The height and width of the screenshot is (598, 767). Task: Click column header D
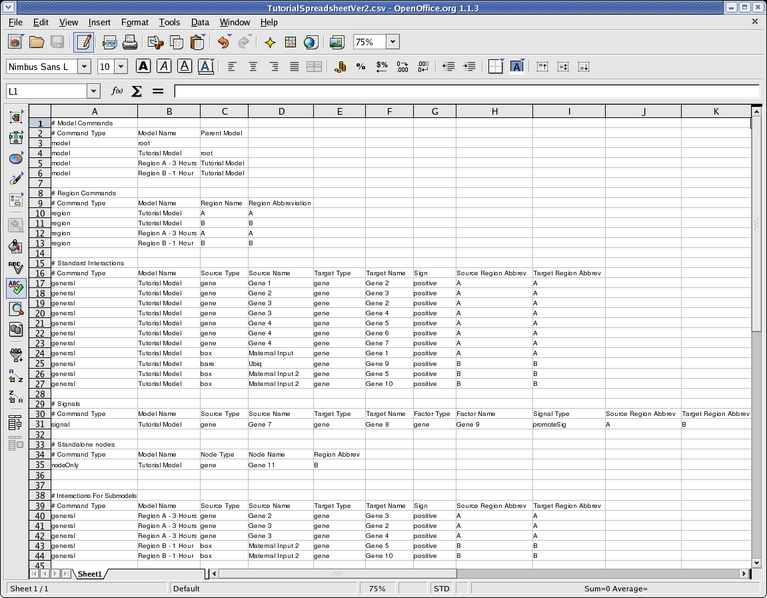pos(280,111)
